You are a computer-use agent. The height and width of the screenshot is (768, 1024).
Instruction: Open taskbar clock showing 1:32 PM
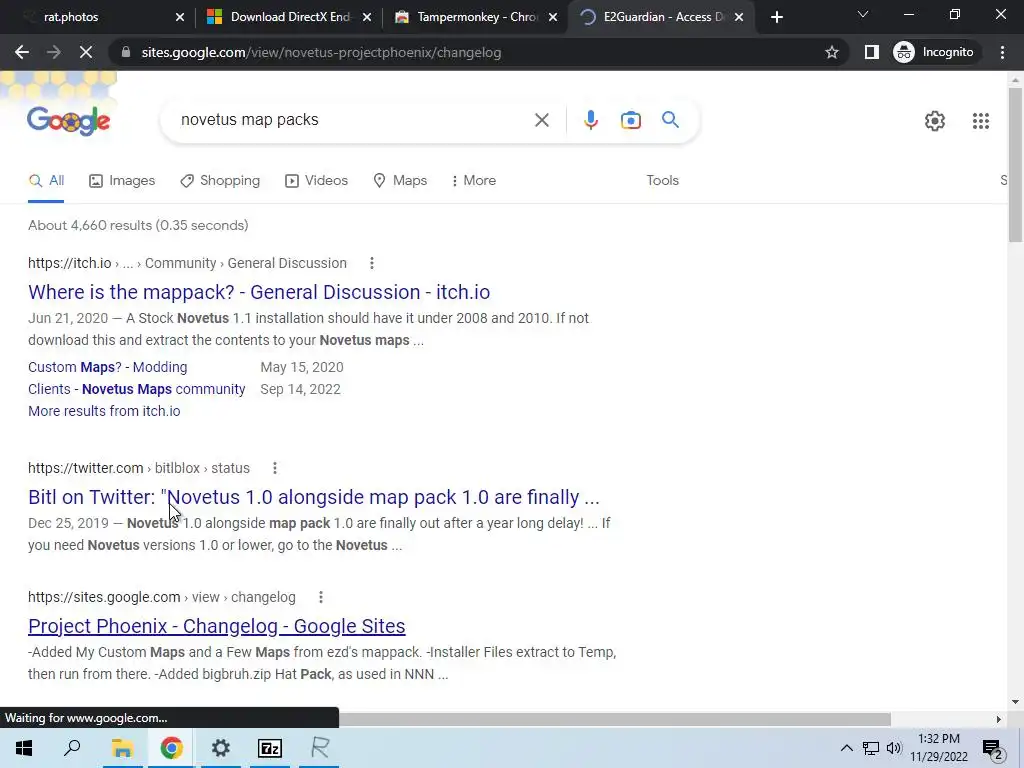click(x=939, y=748)
